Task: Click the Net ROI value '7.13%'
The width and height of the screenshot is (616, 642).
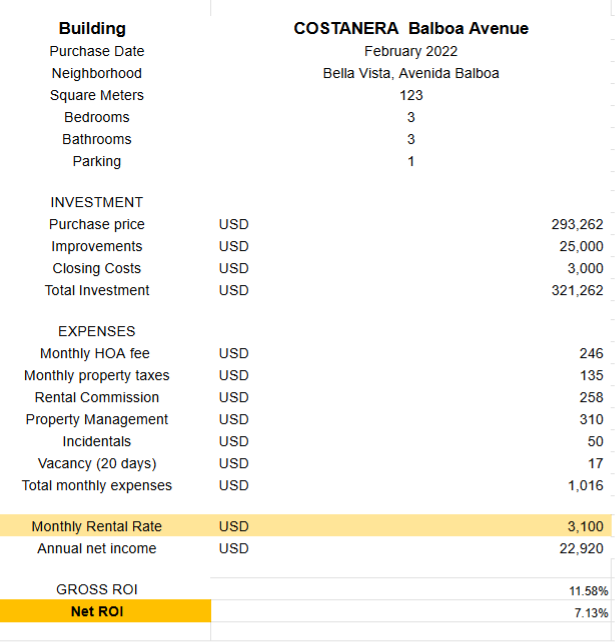Action: point(591,613)
